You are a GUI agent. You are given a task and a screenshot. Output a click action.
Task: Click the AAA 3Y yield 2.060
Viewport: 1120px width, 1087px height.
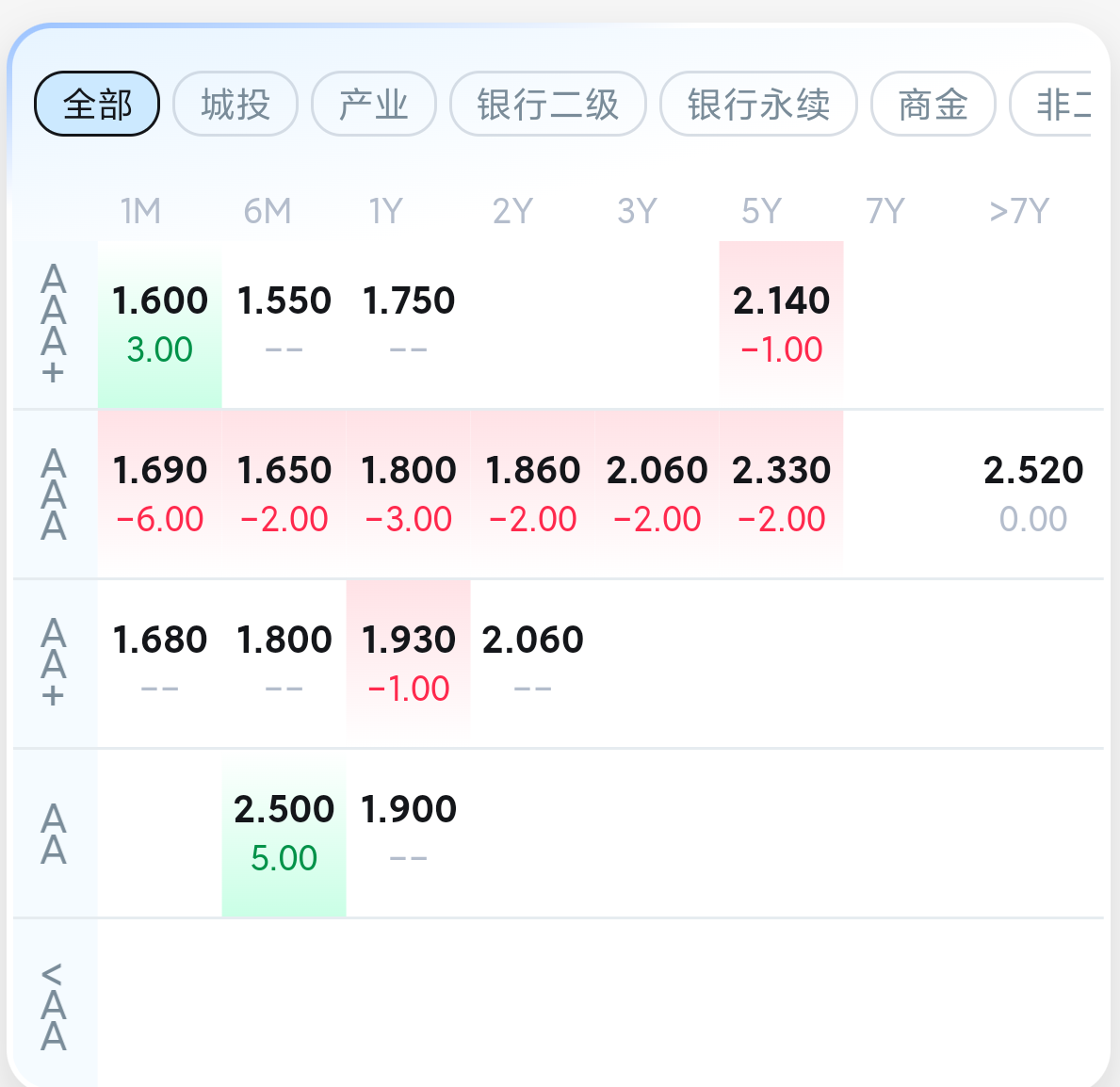(657, 493)
